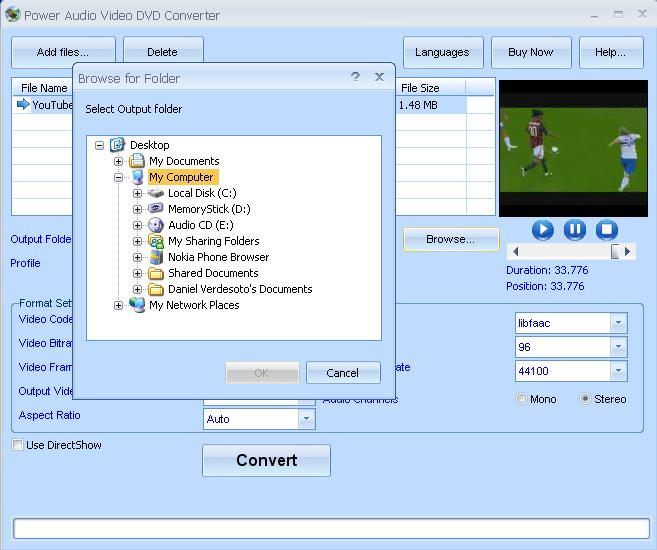
Task: Expand the MemoryStick (D:) node
Action: (x=137, y=209)
